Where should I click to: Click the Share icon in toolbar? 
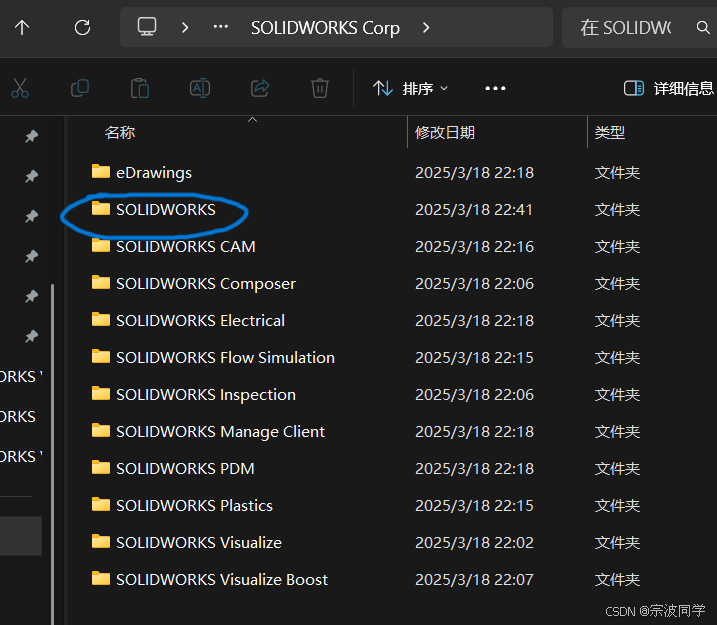point(260,88)
